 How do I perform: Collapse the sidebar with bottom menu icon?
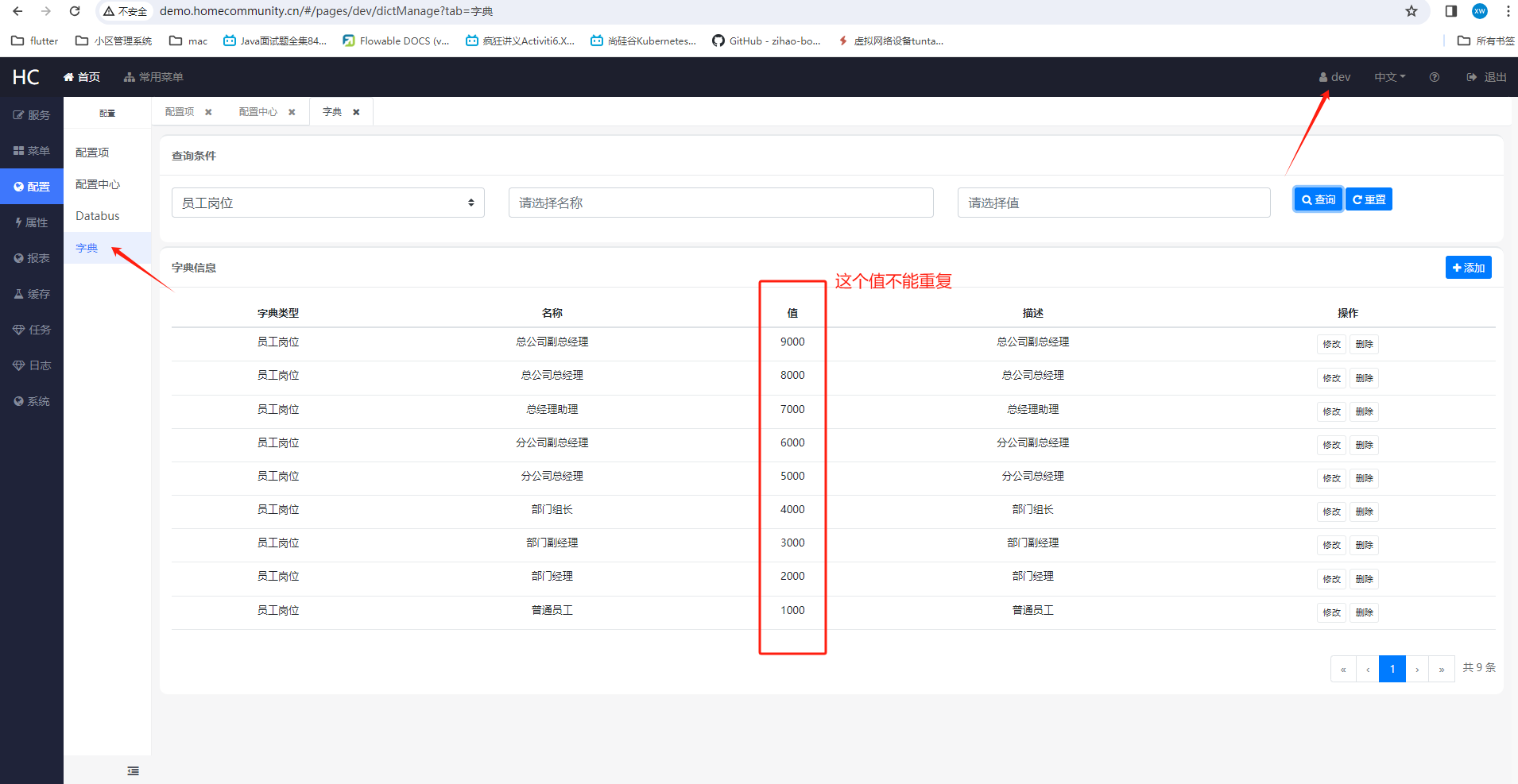click(x=134, y=770)
